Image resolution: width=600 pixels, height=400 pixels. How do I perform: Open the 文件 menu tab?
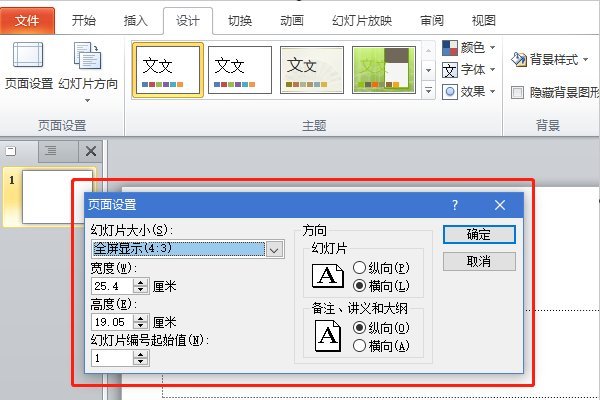point(27,20)
